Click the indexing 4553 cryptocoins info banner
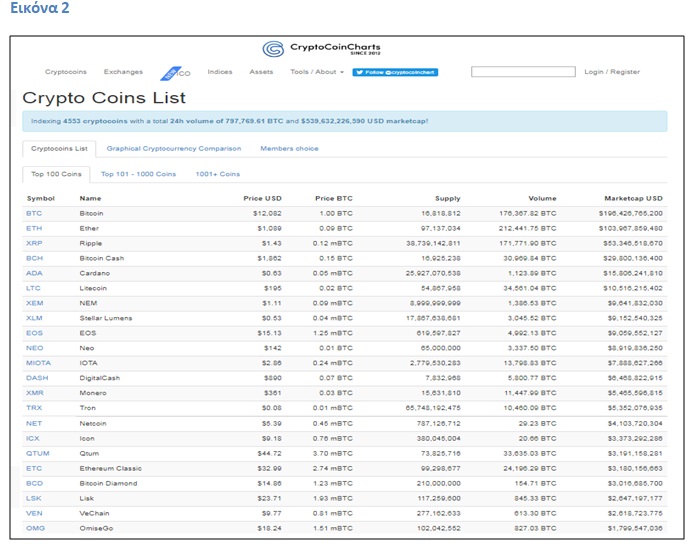The height and width of the screenshot is (557, 690). pos(345,121)
